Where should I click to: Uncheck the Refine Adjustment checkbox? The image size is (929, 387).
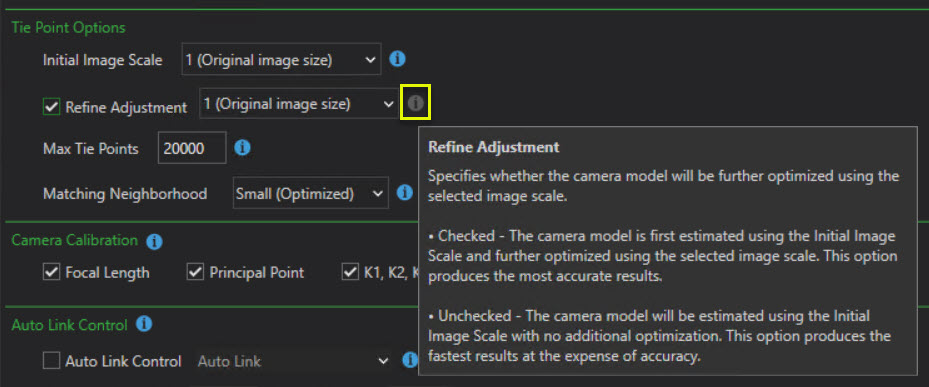[52, 107]
